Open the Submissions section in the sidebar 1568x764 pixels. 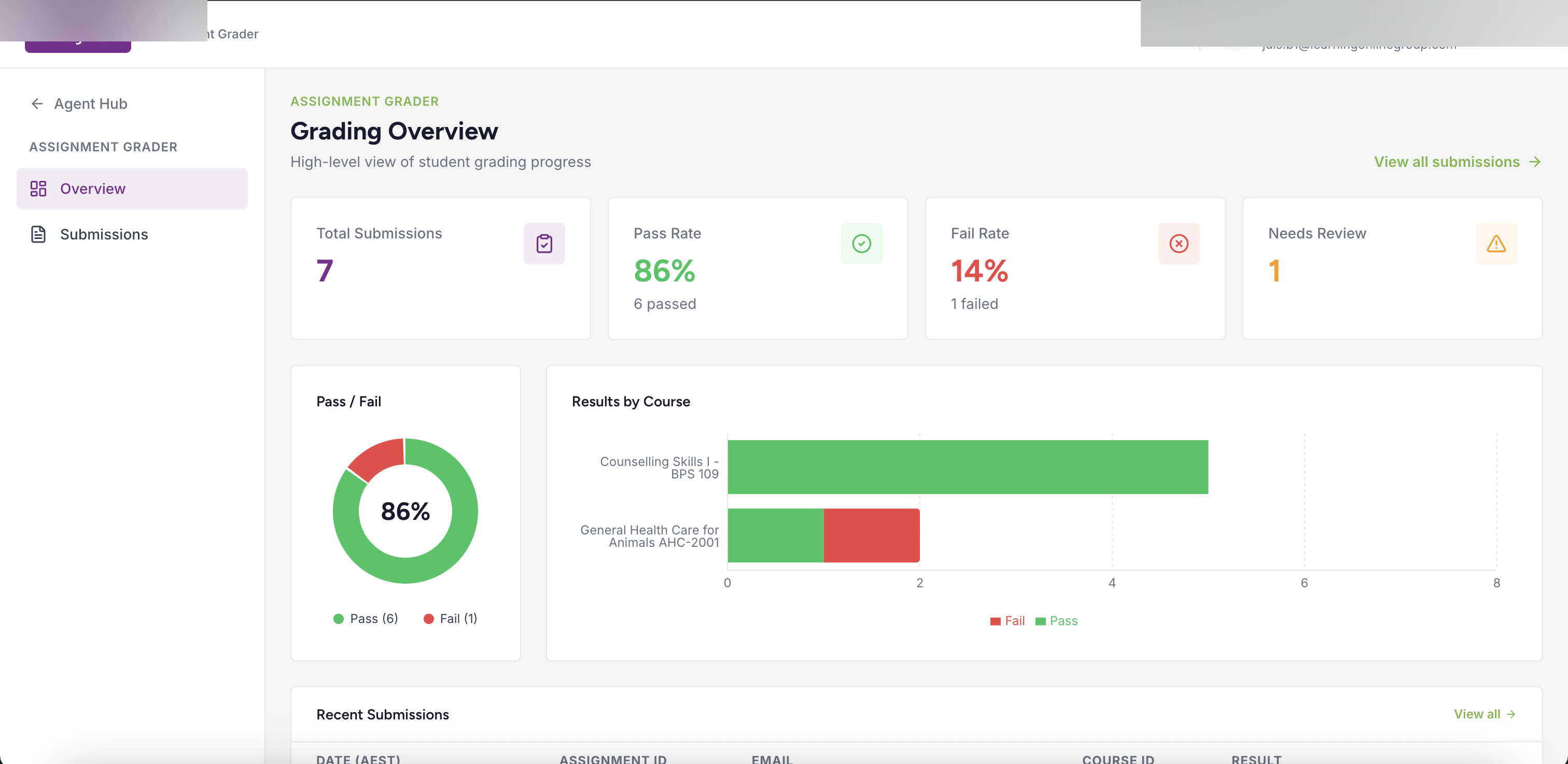[104, 234]
